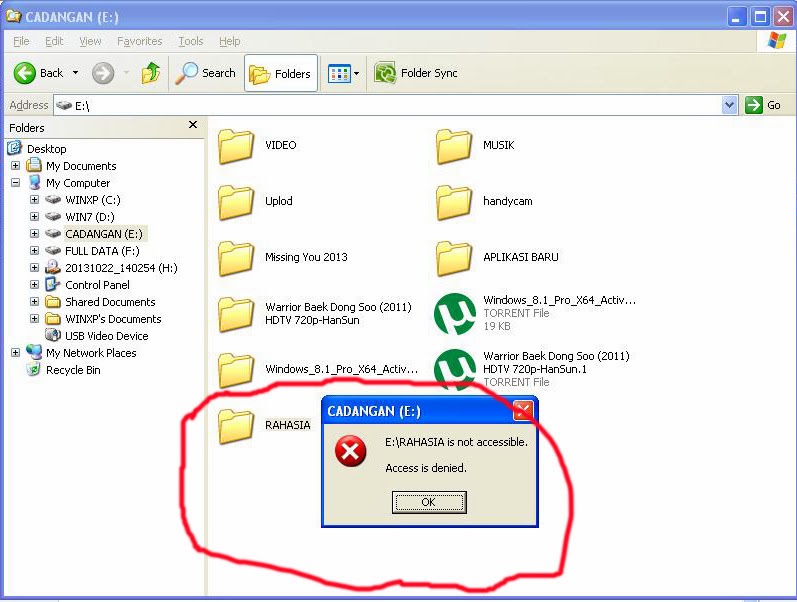The image size is (797, 602).
Task: Expand FULL DATA (F:) drive node
Action: point(34,250)
